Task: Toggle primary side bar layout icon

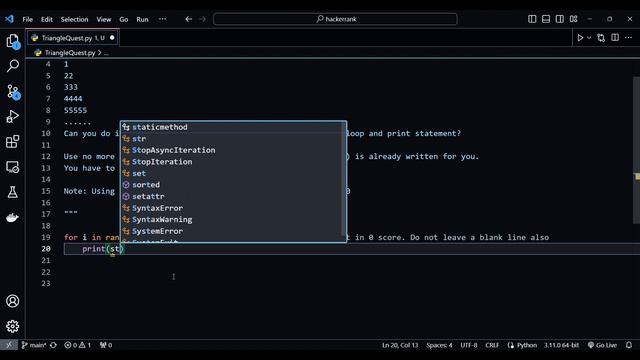Action: (x=532, y=19)
